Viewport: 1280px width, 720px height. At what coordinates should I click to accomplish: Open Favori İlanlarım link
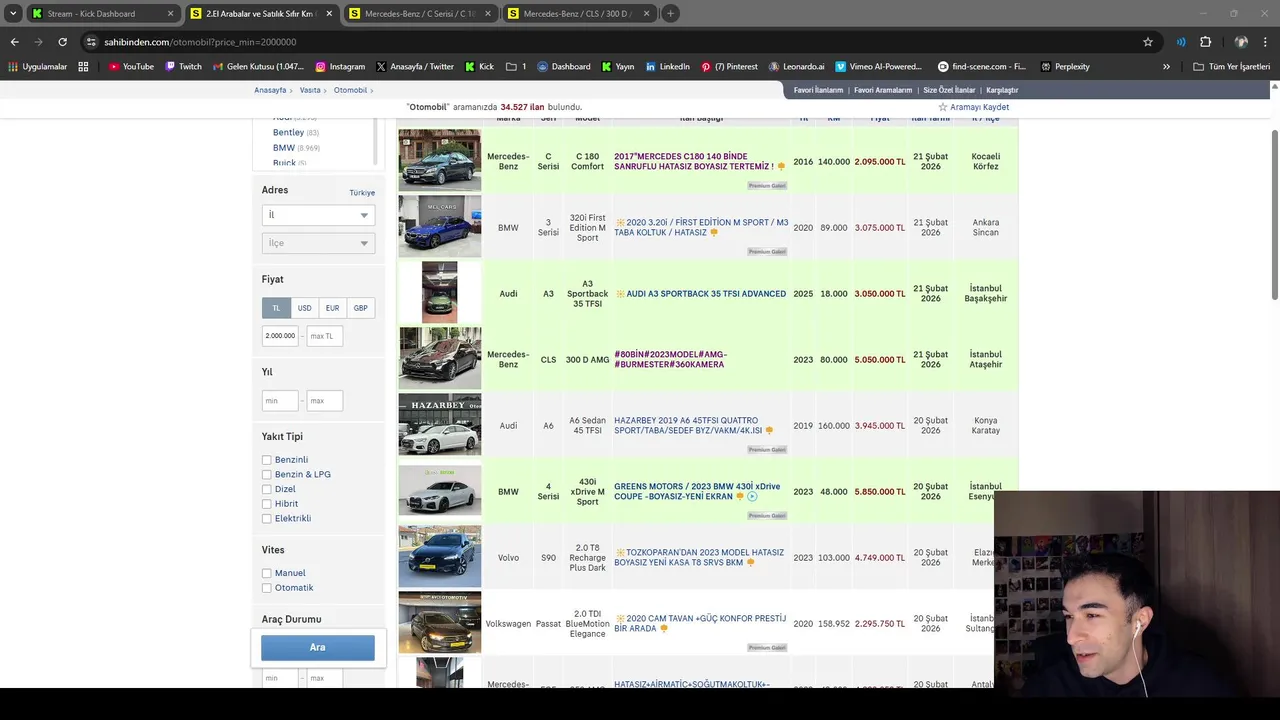click(x=818, y=90)
